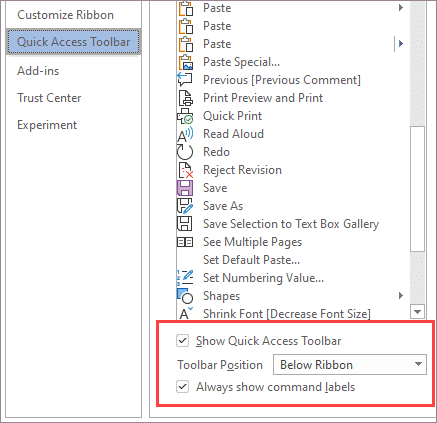The height and width of the screenshot is (423, 437).
Task: Choose the Redo circular arrow icon
Action: 185,152
